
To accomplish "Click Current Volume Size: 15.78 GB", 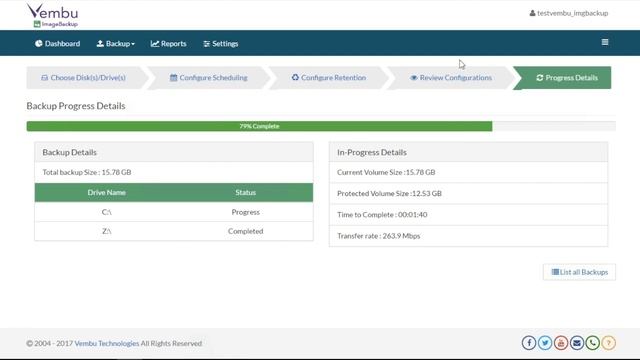I will tap(386, 172).
